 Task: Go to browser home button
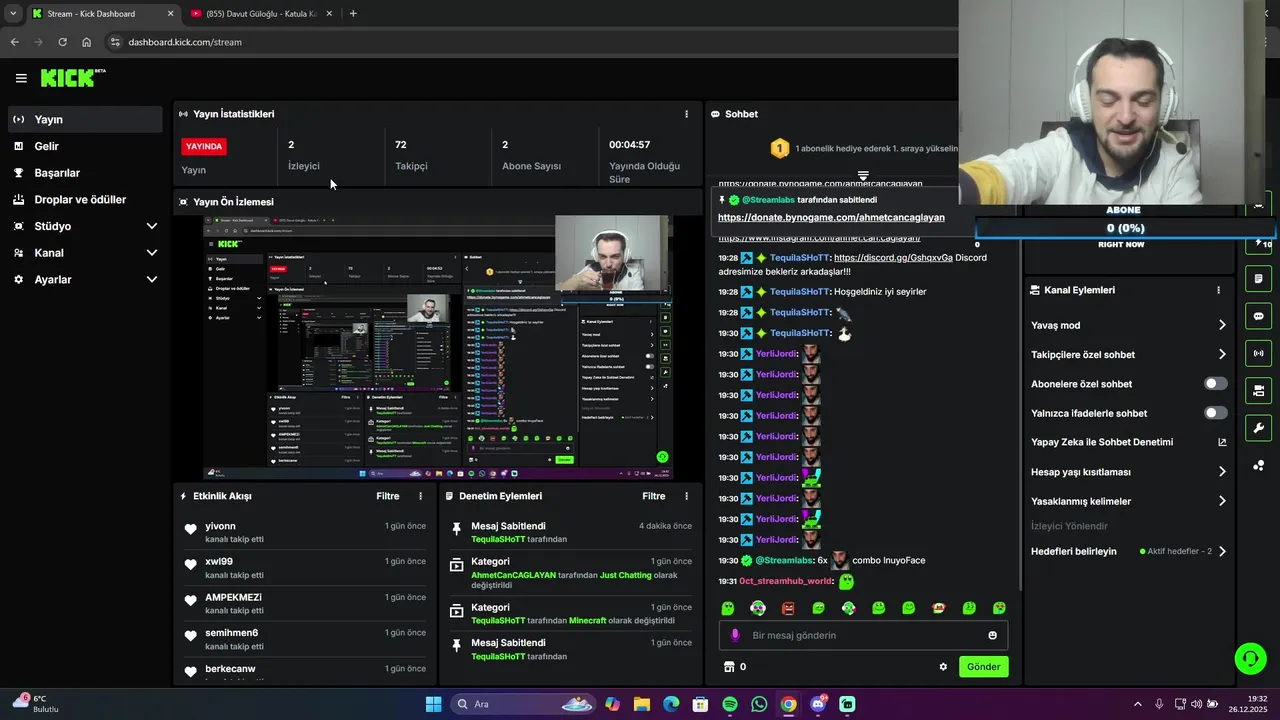tap(87, 42)
